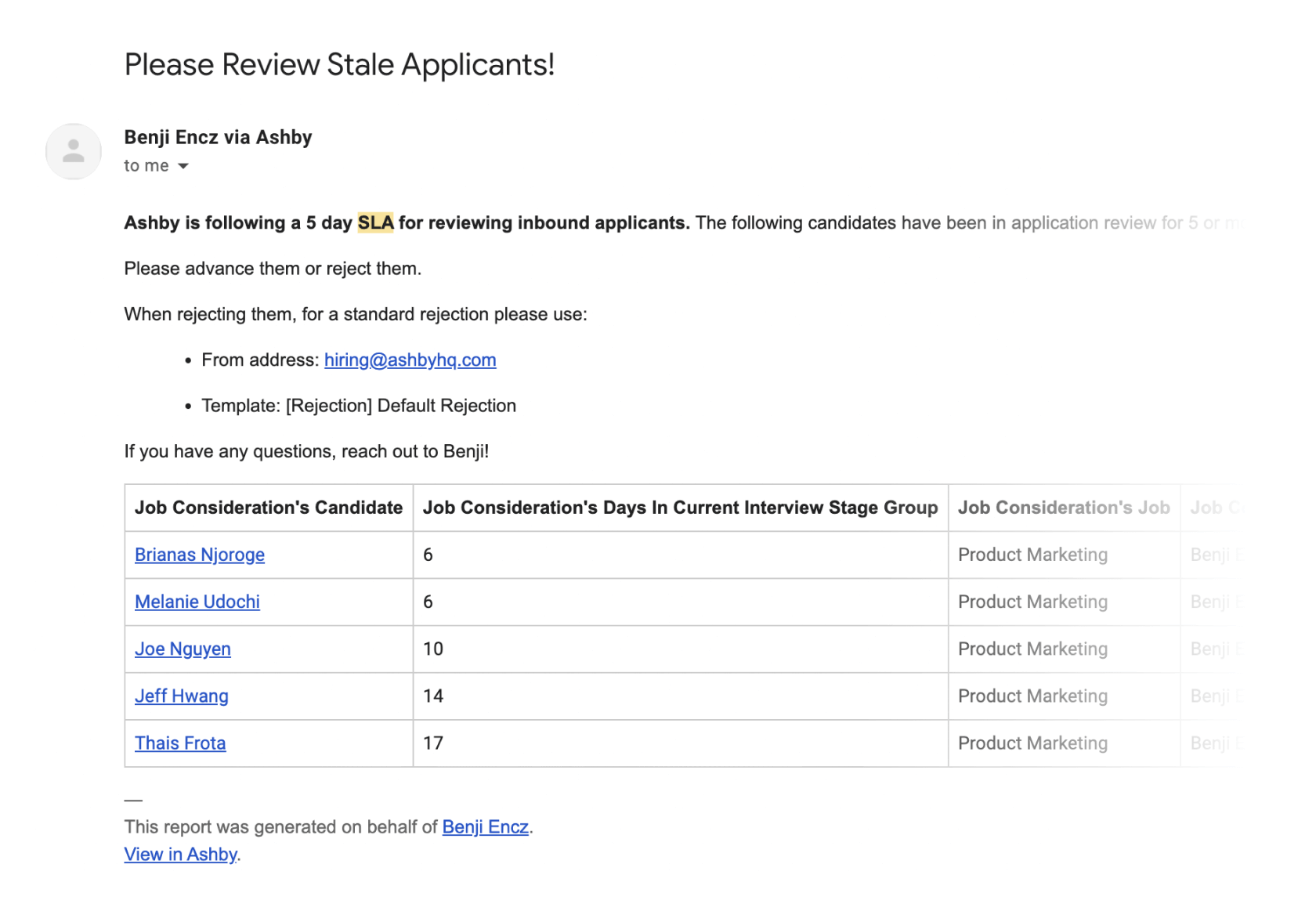Click the 'Job Consideration's Job' column header

[x=1064, y=508]
